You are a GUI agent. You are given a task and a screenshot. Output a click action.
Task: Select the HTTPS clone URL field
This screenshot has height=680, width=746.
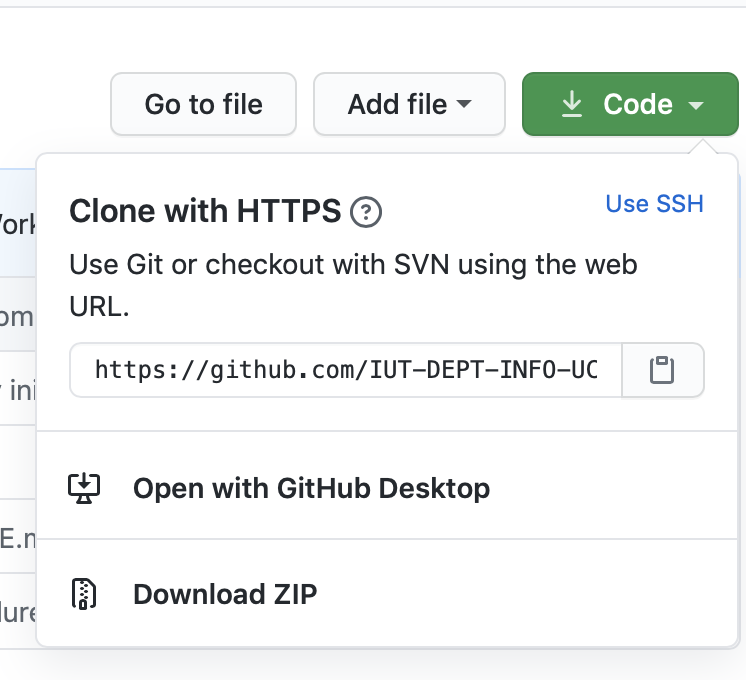[x=346, y=371]
